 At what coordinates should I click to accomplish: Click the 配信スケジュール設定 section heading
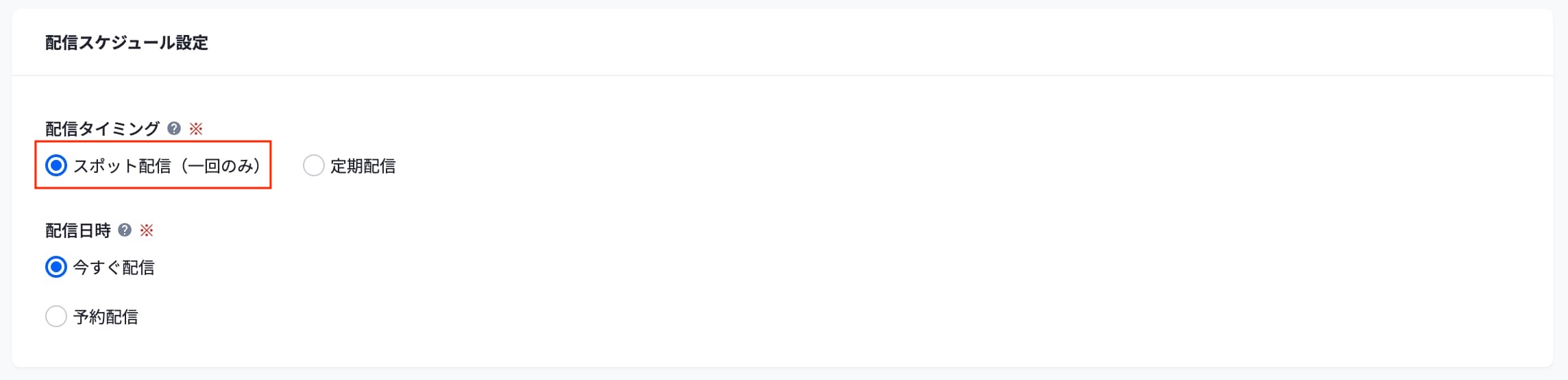point(127,43)
